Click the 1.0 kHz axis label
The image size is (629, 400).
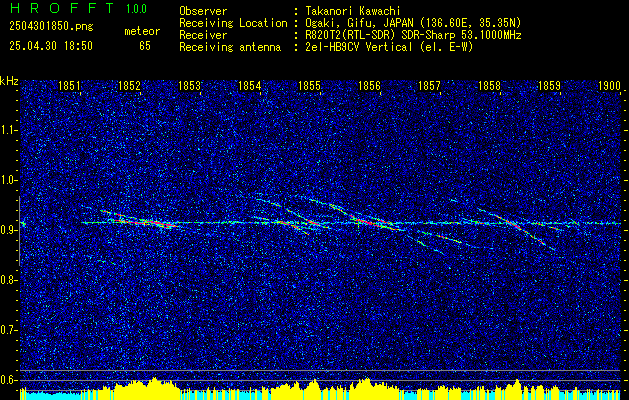pos(8,181)
